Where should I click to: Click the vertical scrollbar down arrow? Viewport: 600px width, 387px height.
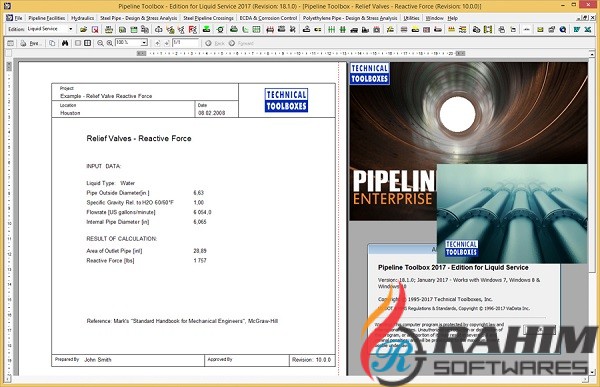592,372
